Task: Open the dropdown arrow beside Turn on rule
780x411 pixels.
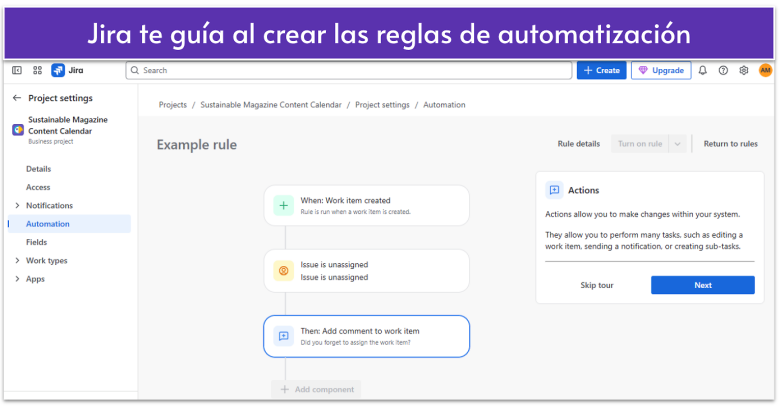Action: [x=678, y=144]
